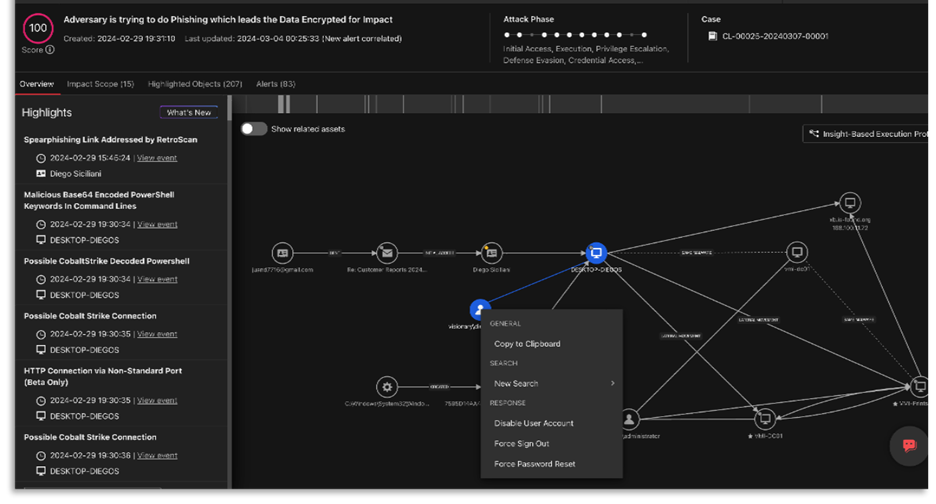Choose Force Password Reset menu entry
The image size is (936, 504).
coord(534,464)
